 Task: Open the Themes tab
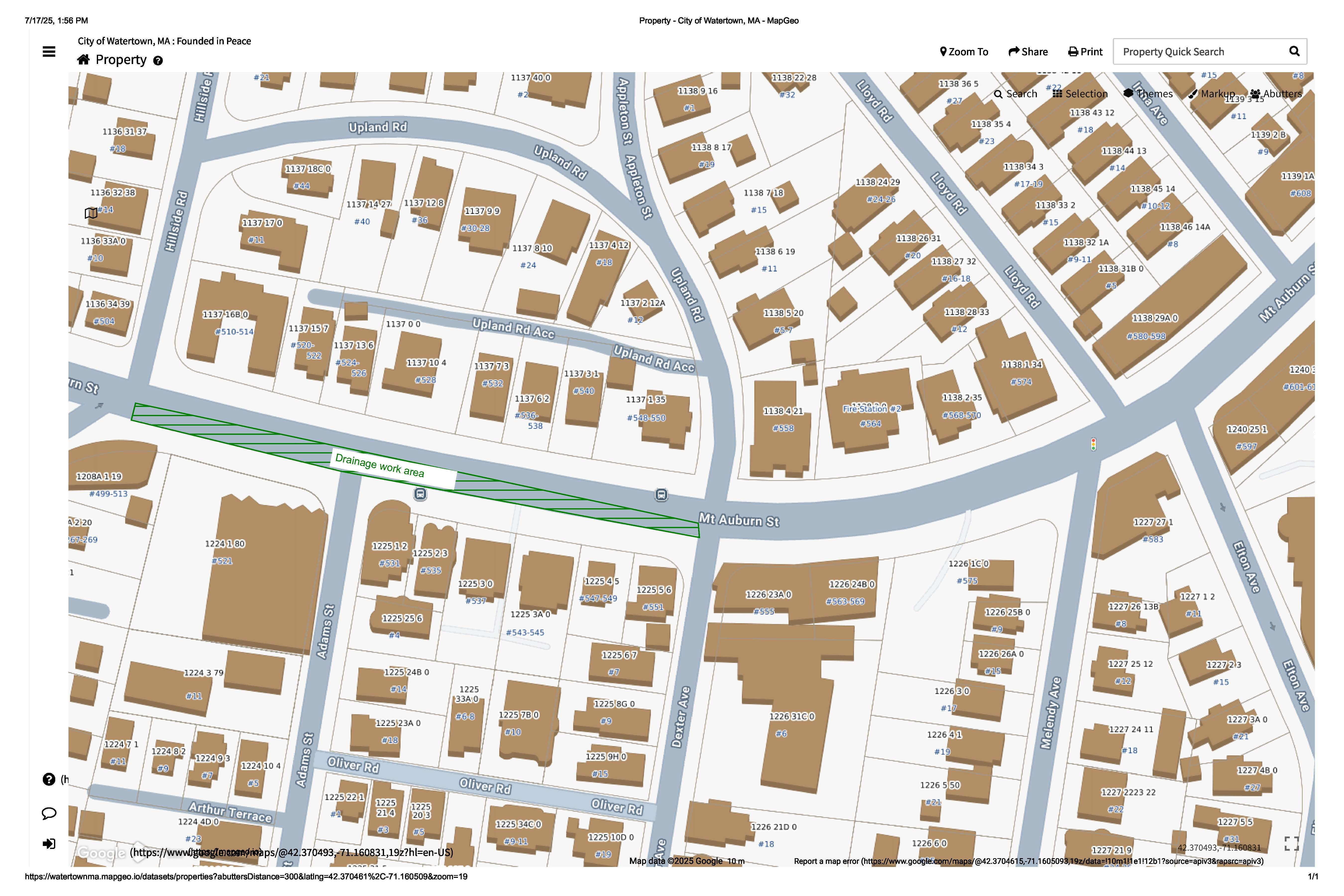point(1148,94)
